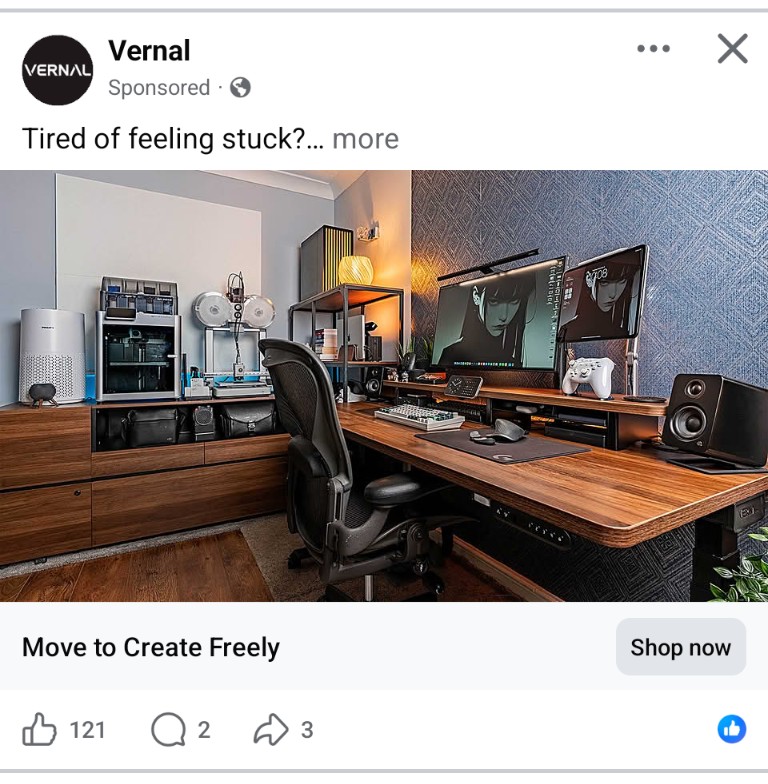Open comments via speech bubble icon
The image size is (768, 784).
point(168,730)
